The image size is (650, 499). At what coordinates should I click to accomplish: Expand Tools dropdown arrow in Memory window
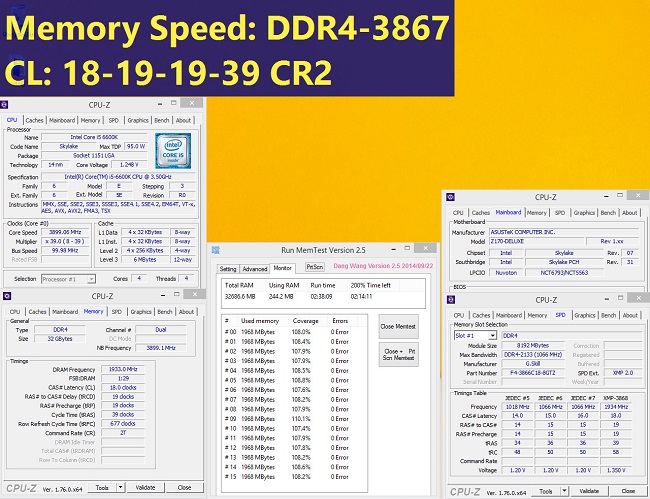click(120, 487)
